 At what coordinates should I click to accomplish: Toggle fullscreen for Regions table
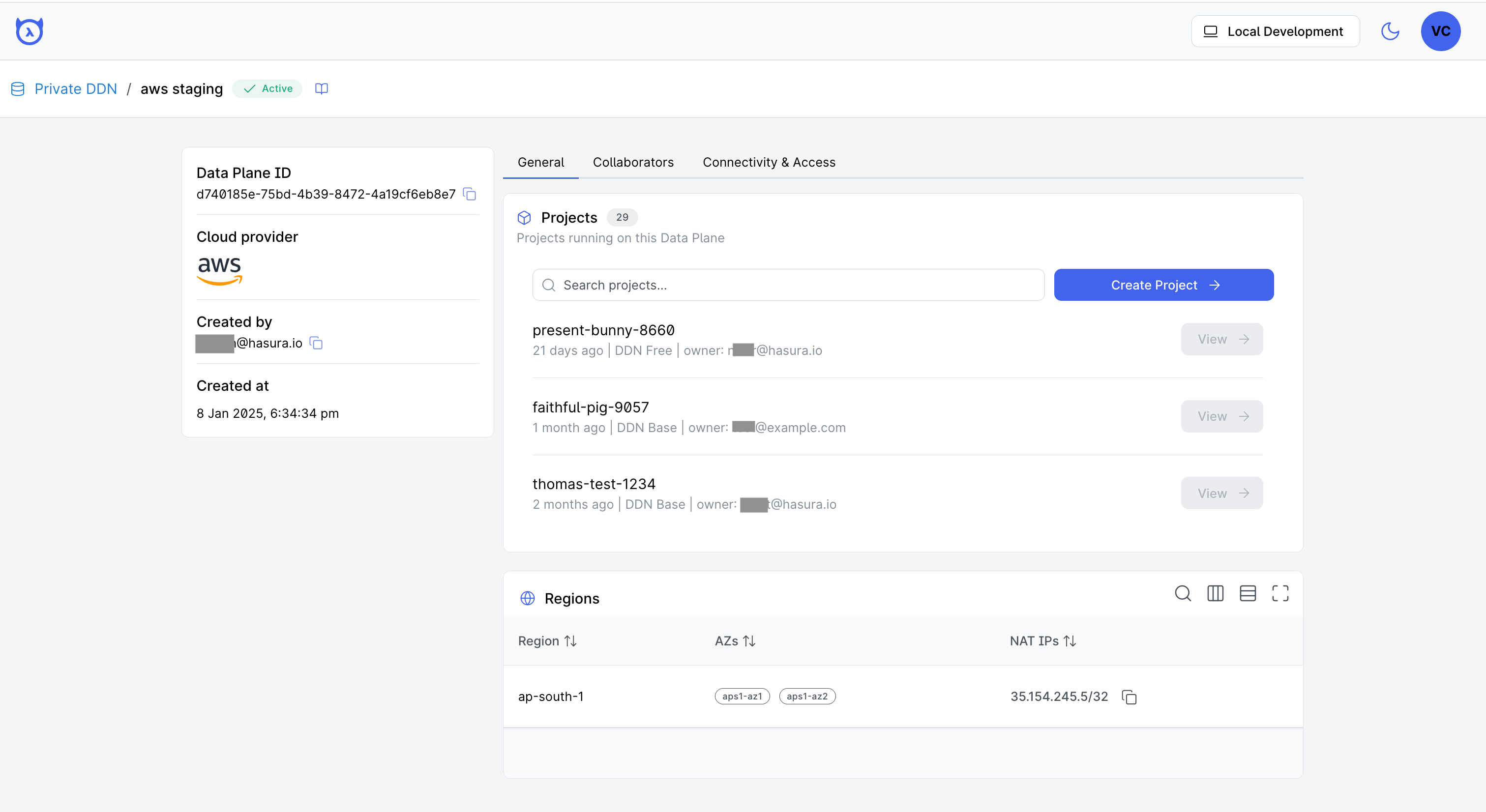pos(1280,593)
